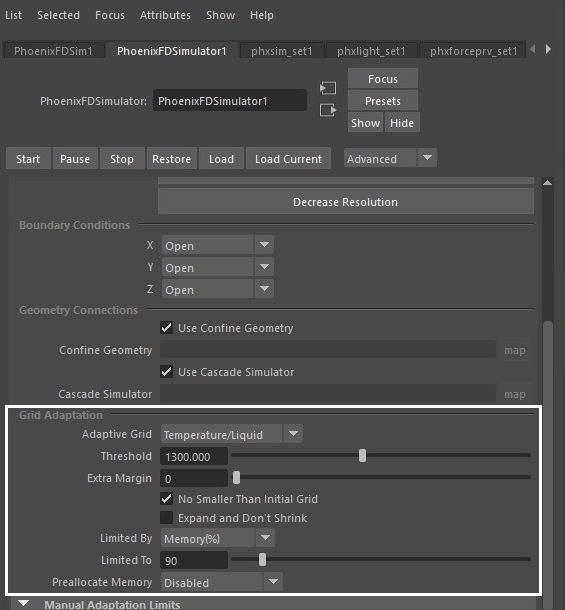
Task: Enable Expand and Don't Shrink
Action: coord(167,518)
